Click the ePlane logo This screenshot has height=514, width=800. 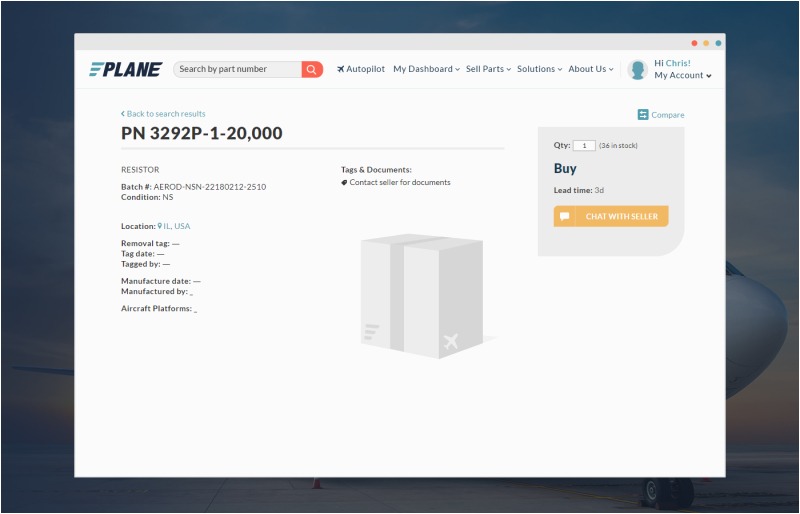point(125,69)
